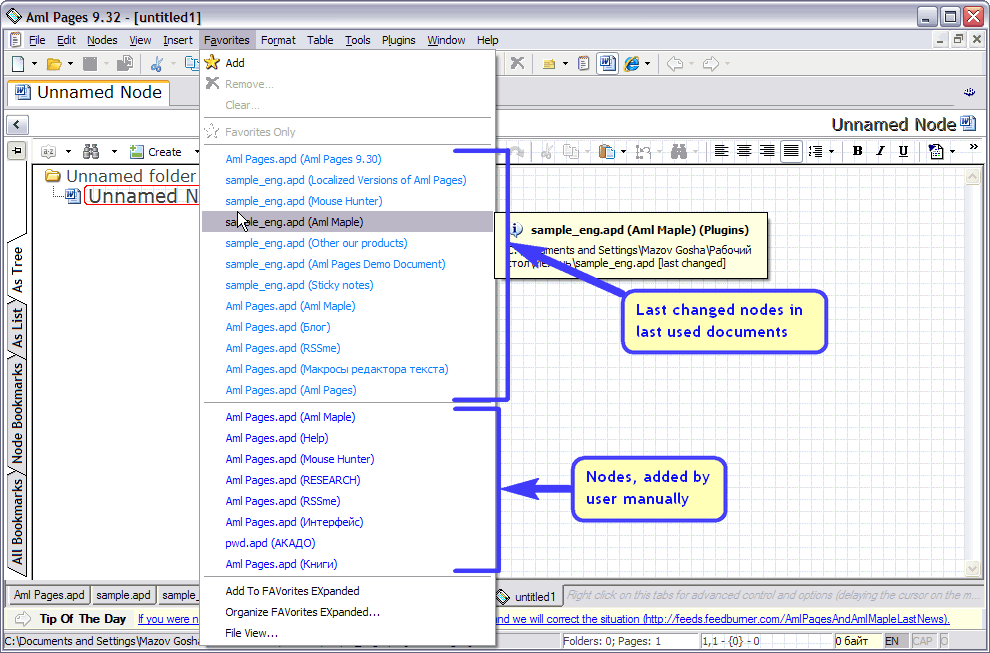Viewport: 990px width, 653px height.
Task: Click the New document toolbar icon
Action: click(x=18, y=63)
